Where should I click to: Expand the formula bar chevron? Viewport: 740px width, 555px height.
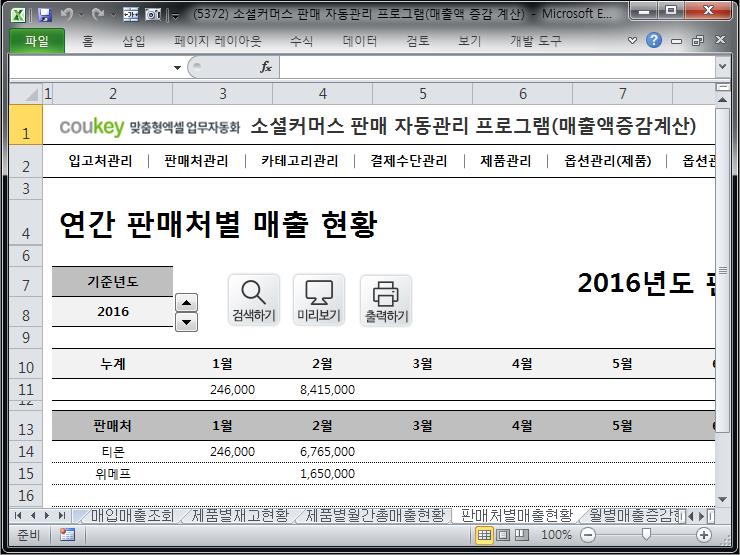tap(722, 67)
